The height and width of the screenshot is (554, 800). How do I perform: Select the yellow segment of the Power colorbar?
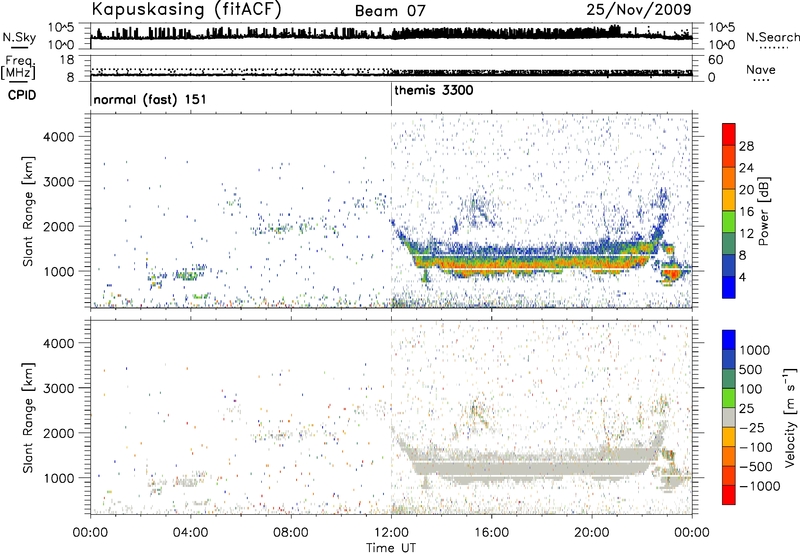point(729,199)
